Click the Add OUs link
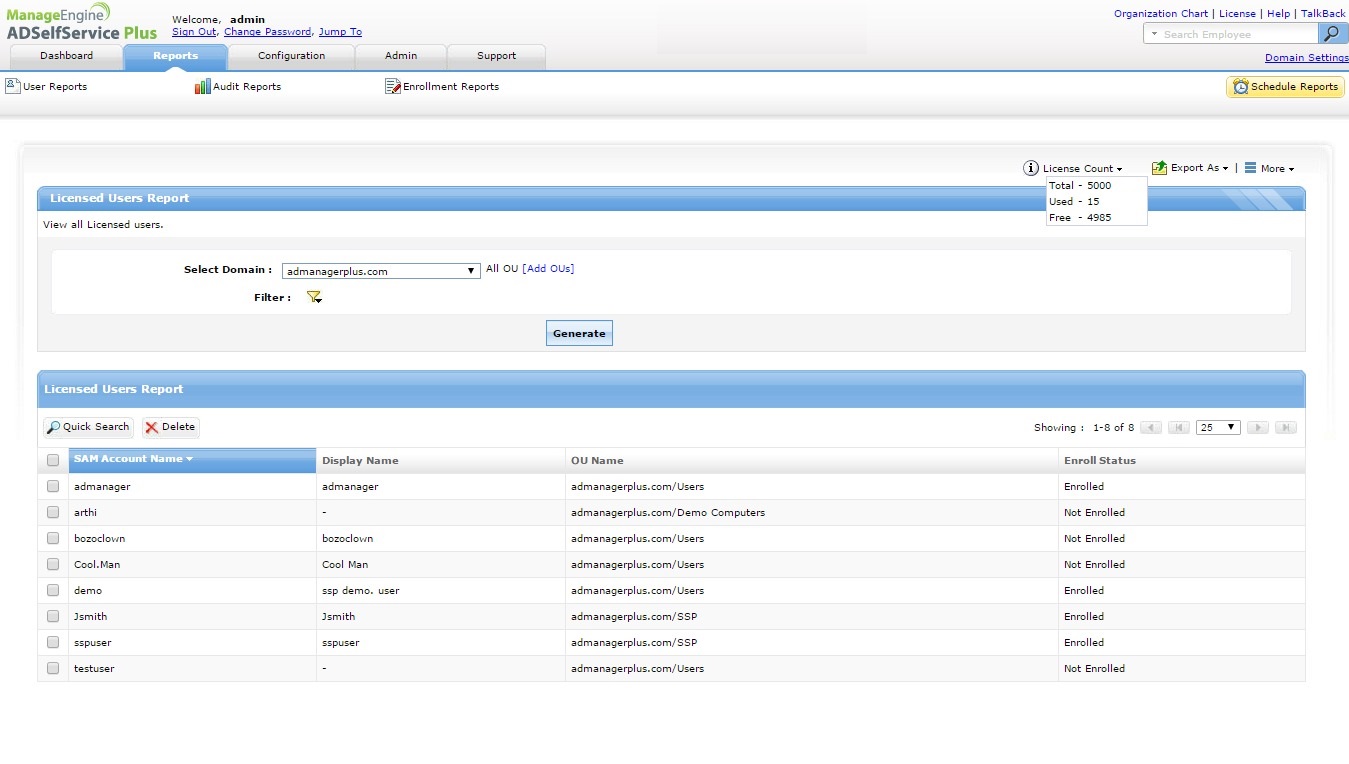The height and width of the screenshot is (764, 1349). [x=548, y=269]
